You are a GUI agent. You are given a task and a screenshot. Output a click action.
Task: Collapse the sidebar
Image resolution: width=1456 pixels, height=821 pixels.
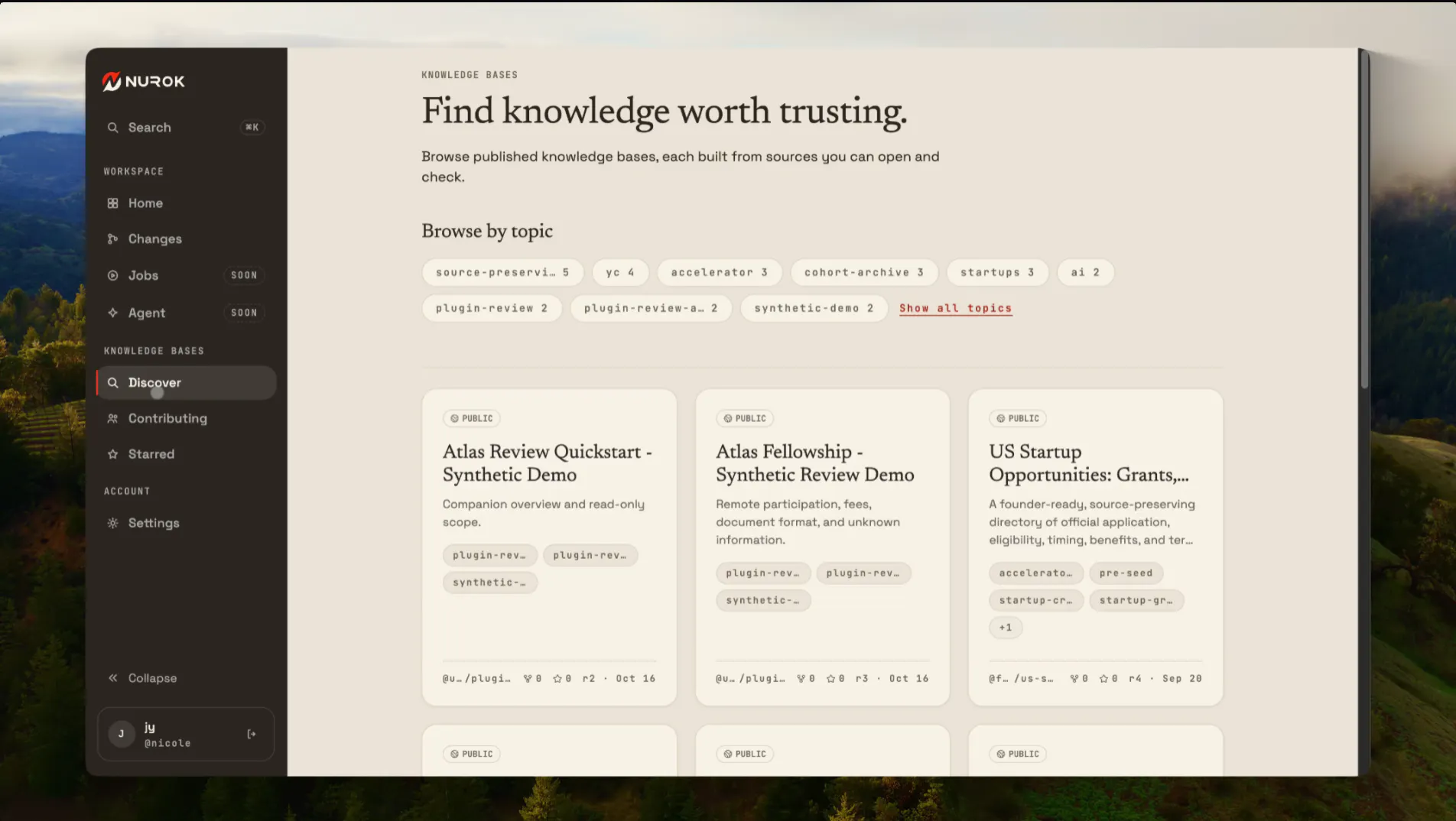coord(143,678)
